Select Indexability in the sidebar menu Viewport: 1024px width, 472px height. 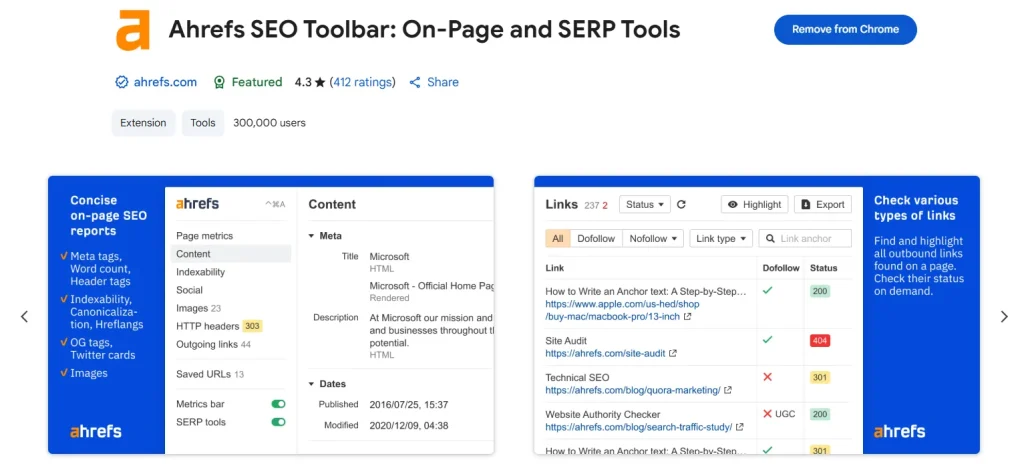click(x=201, y=272)
